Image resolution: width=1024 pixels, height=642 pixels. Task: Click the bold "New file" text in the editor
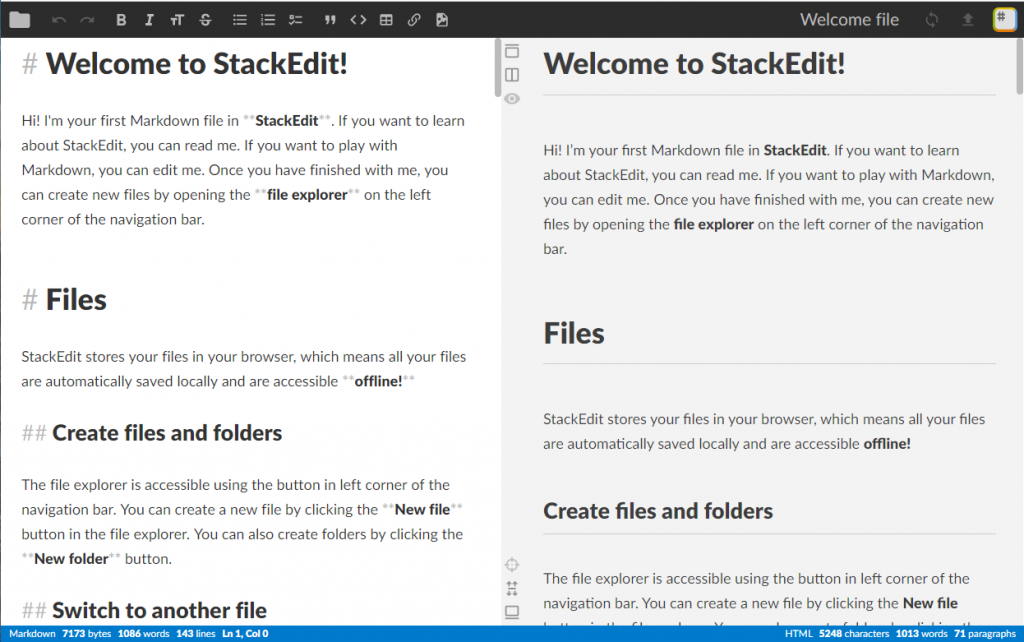[x=422, y=509]
